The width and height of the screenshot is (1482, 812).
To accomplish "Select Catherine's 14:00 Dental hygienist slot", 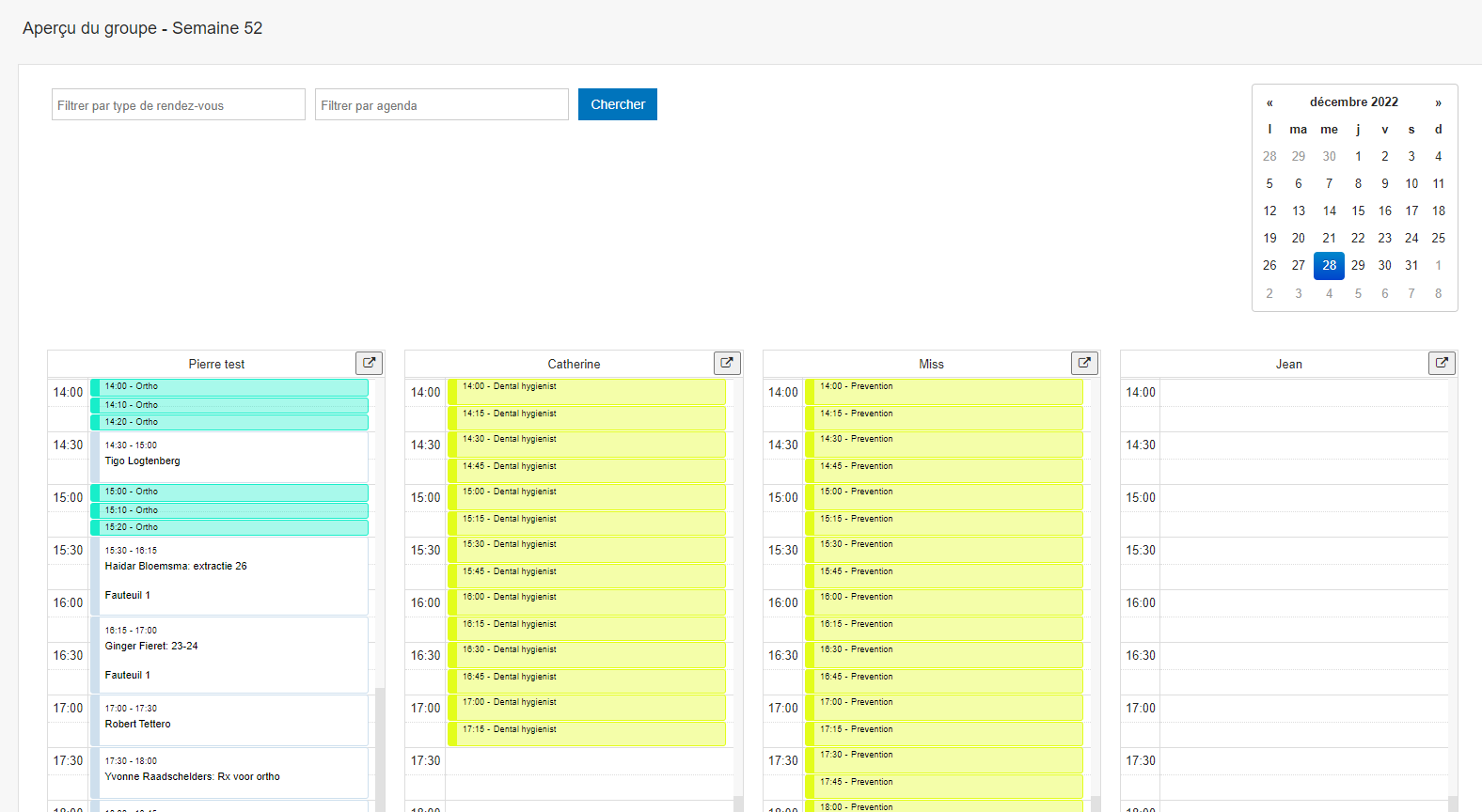I will coord(587,392).
